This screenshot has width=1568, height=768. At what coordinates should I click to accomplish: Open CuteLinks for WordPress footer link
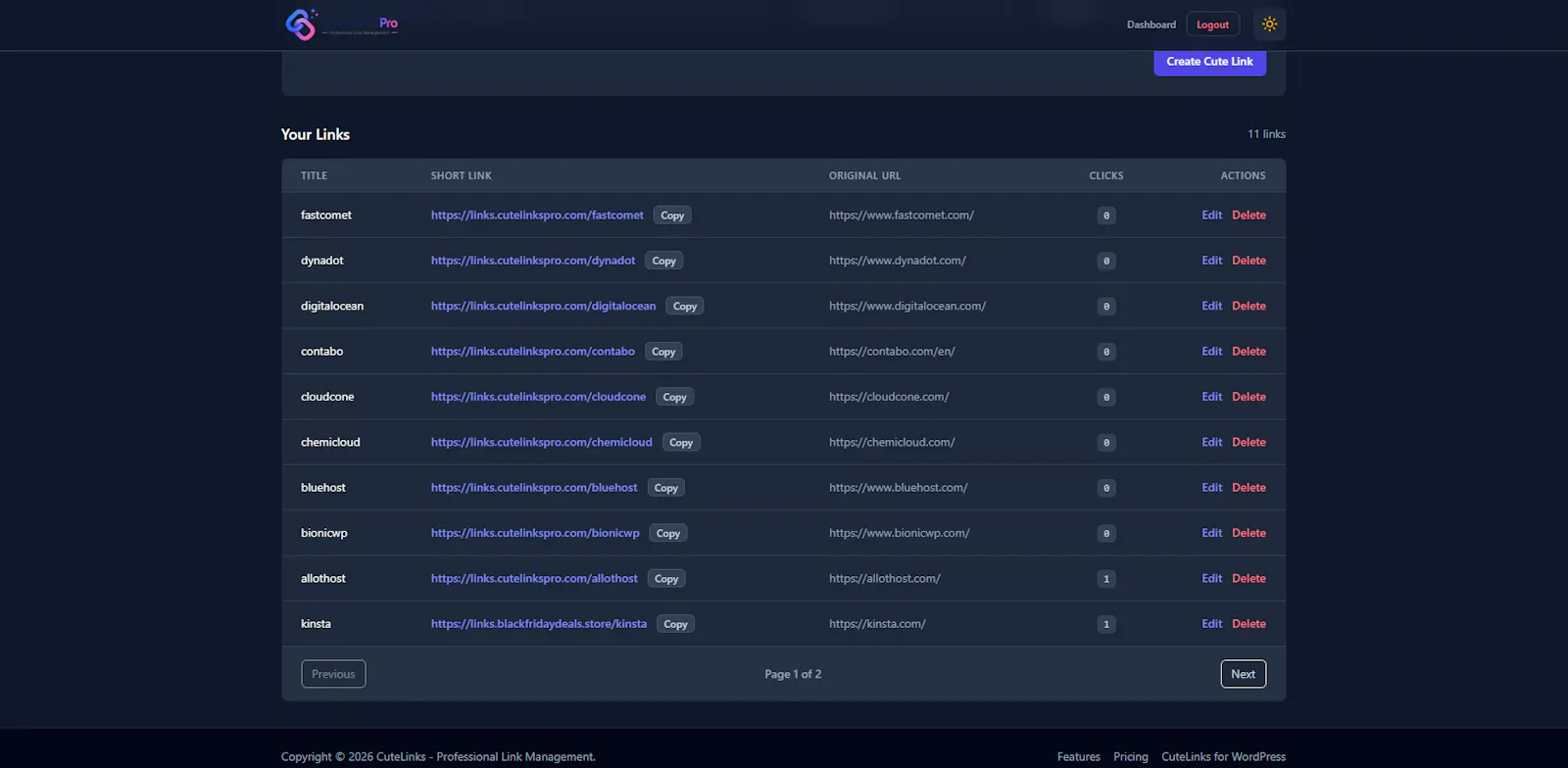tap(1223, 757)
